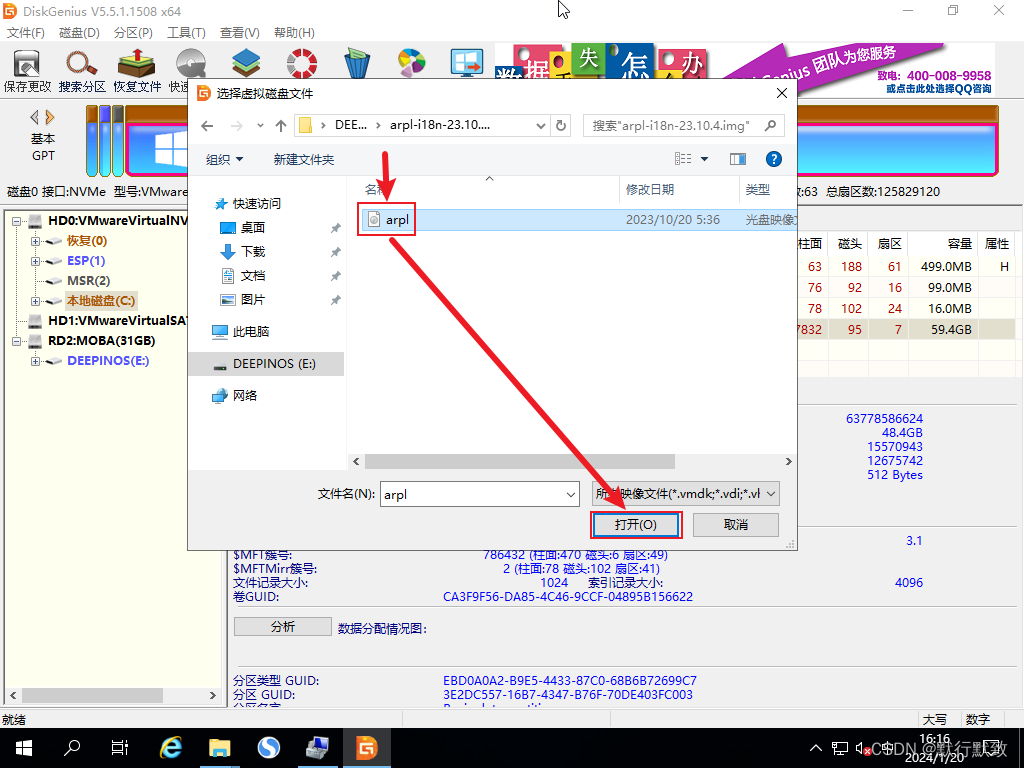This screenshot has height=768, width=1024.
Task: Open the 组织 dropdown menu
Action: click(225, 159)
